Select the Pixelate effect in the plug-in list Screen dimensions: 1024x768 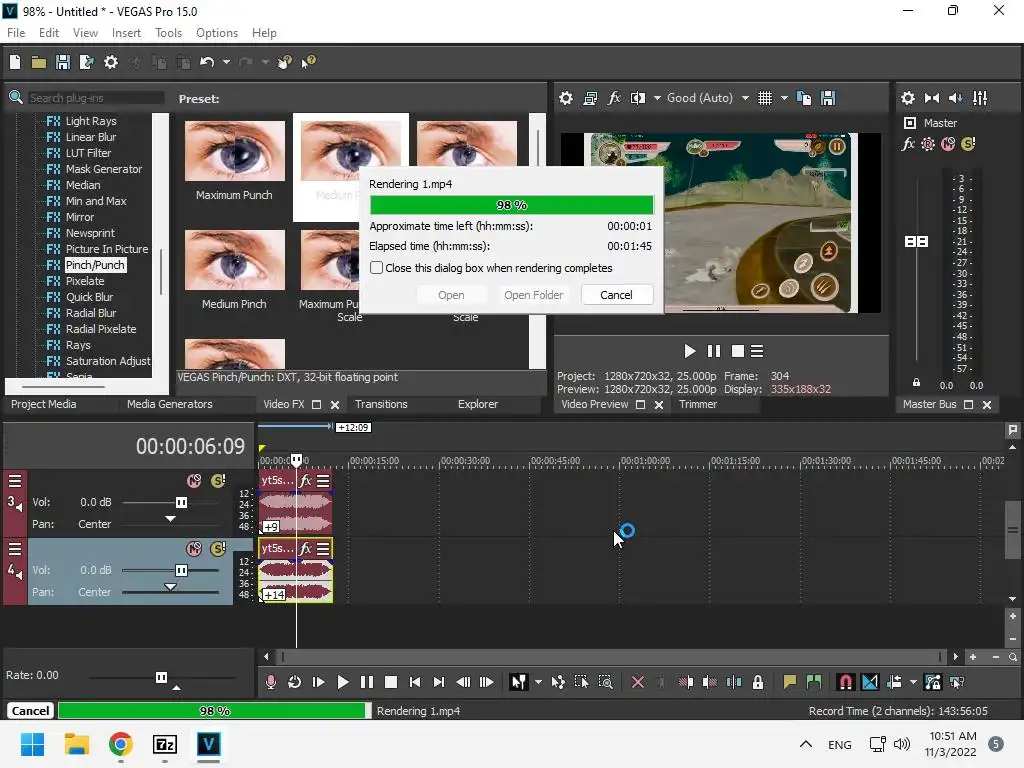(x=85, y=281)
